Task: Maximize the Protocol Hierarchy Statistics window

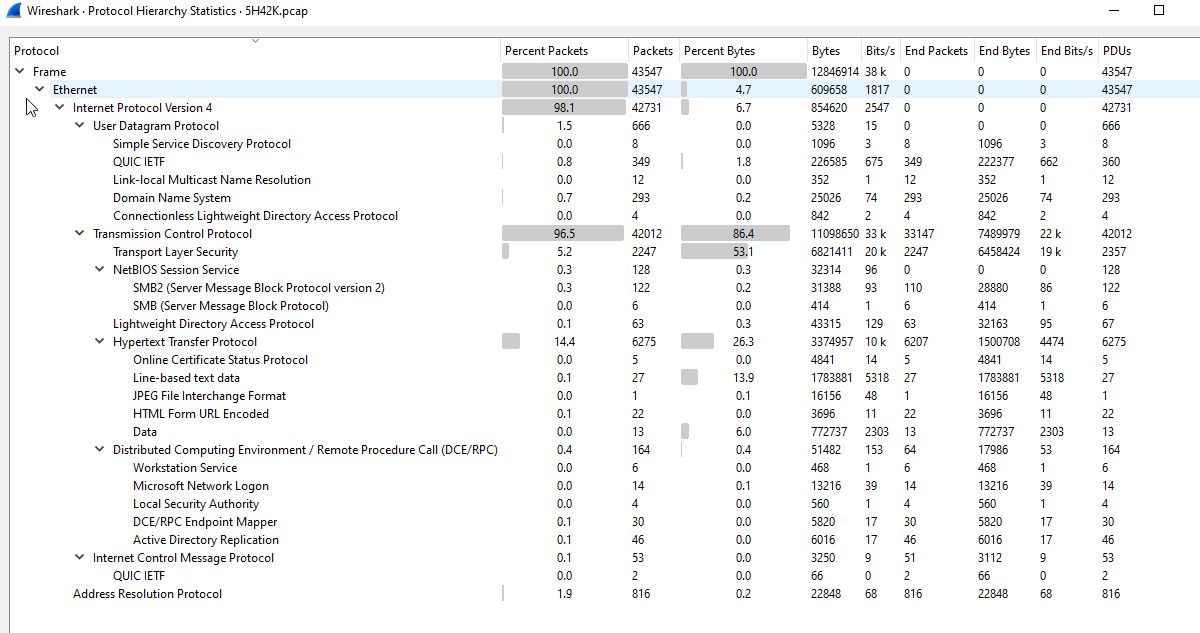Action: 1159,11
